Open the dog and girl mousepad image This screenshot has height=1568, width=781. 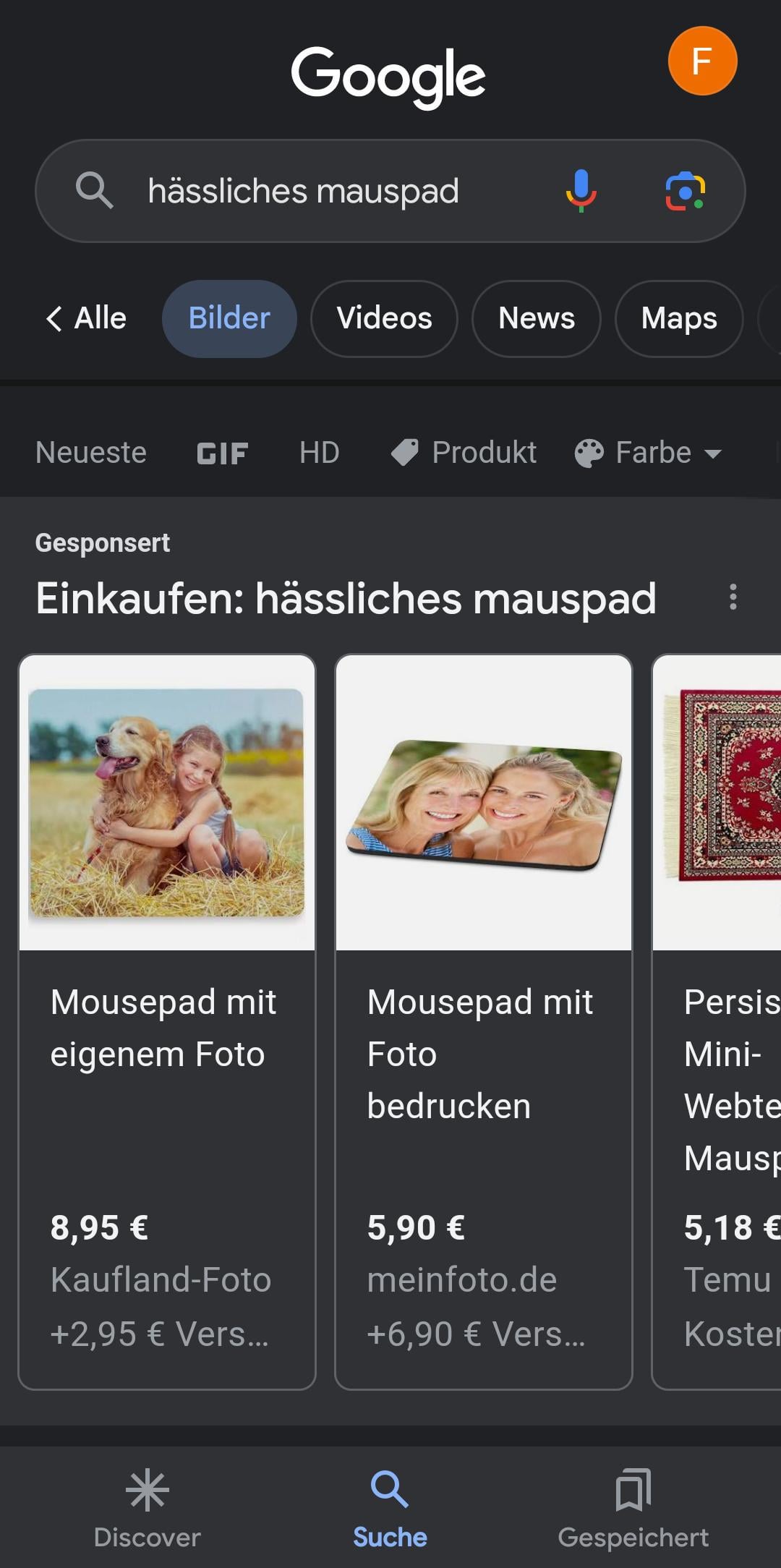[x=167, y=803]
